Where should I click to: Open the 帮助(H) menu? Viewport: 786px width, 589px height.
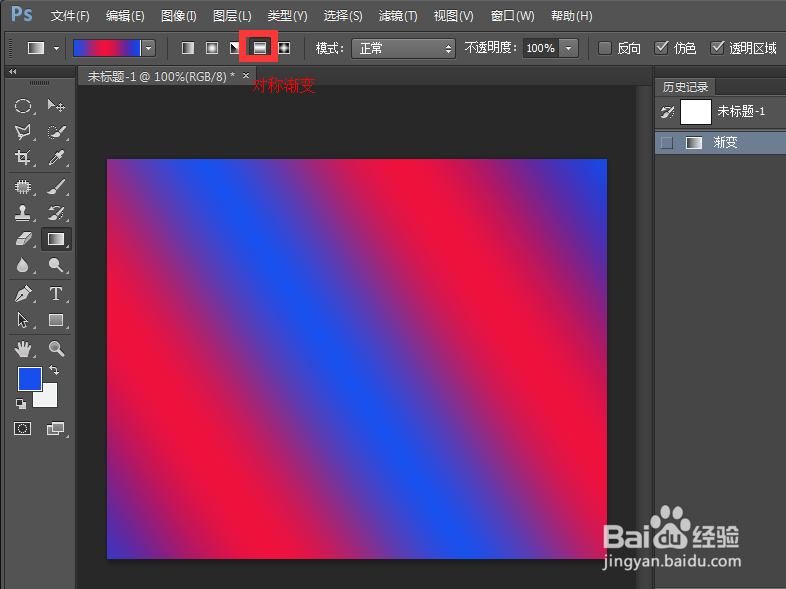click(571, 16)
